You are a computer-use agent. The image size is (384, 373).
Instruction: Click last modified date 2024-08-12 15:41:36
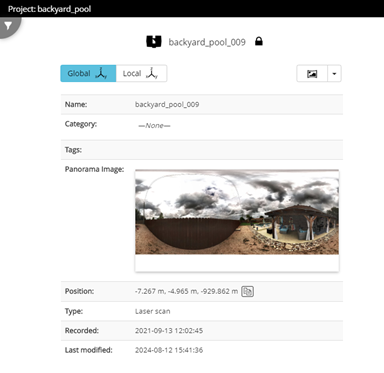click(169, 350)
